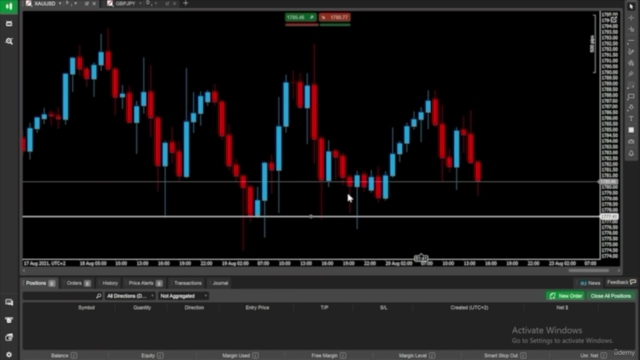Click the Free Margin info icon
640x360 pixels.
pyautogui.click(x=343, y=356)
